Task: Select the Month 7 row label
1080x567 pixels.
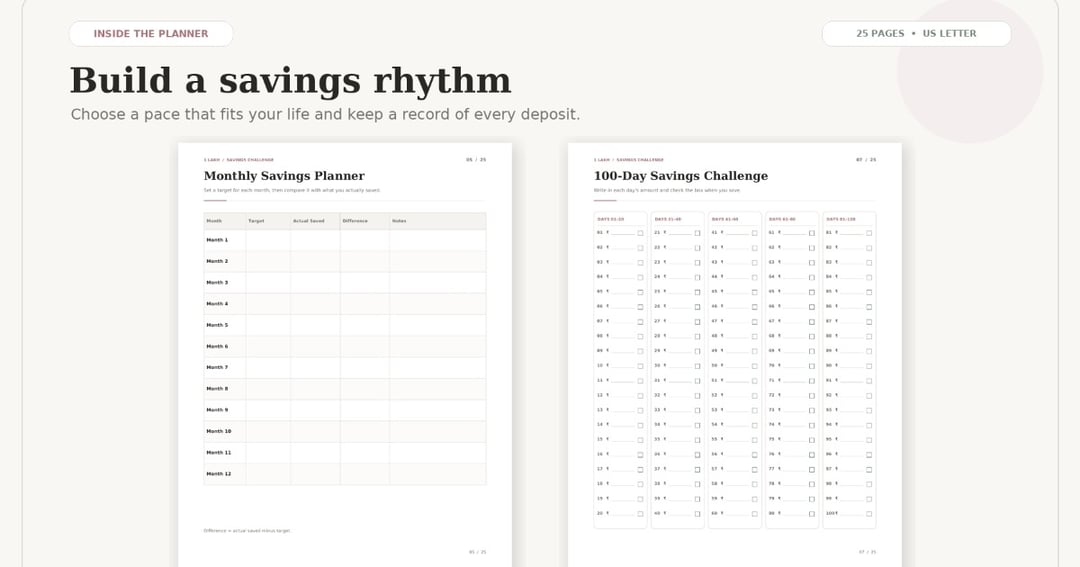Action: coord(217,367)
